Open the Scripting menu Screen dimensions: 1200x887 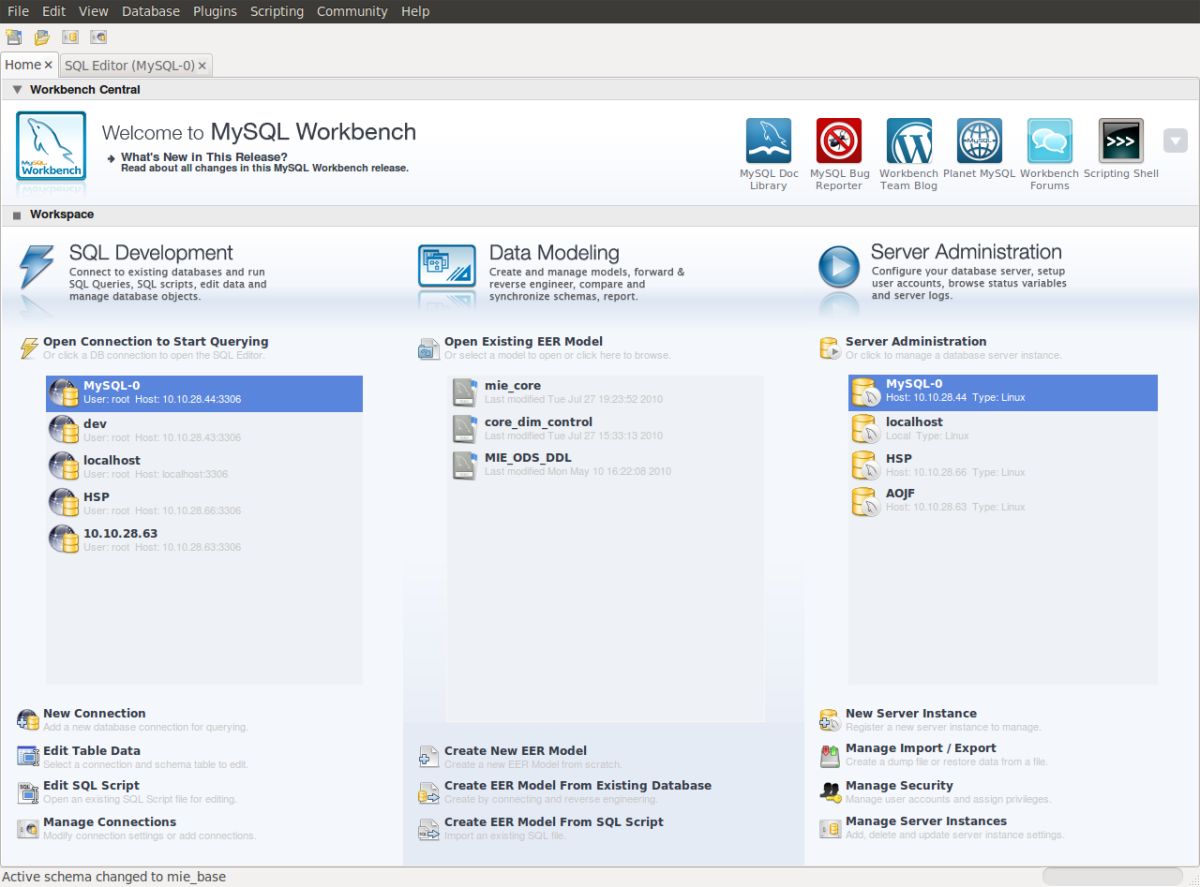point(277,11)
